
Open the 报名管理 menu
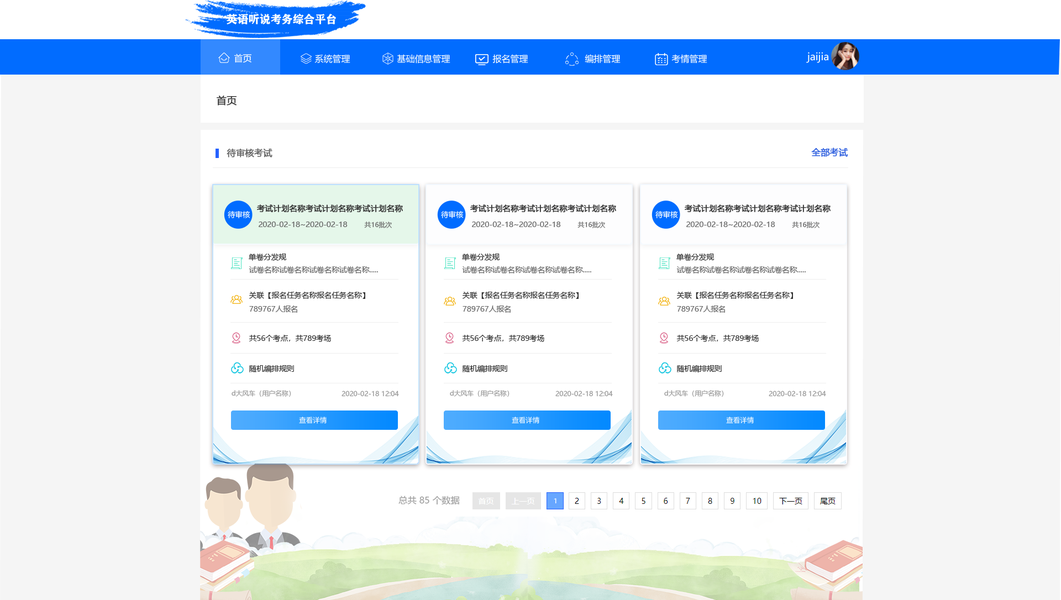[x=501, y=59]
